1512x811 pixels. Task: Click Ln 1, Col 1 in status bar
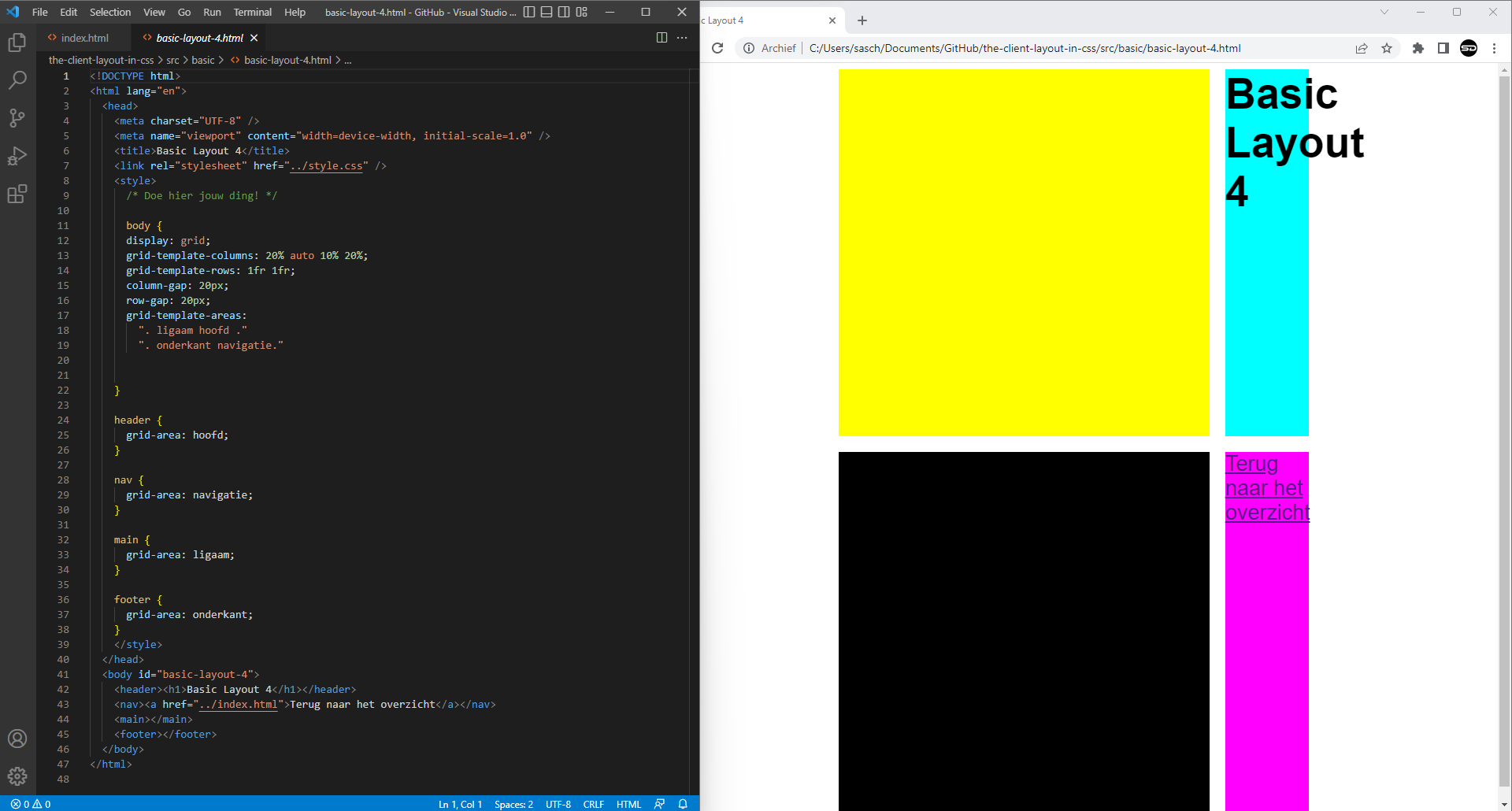point(460,804)
